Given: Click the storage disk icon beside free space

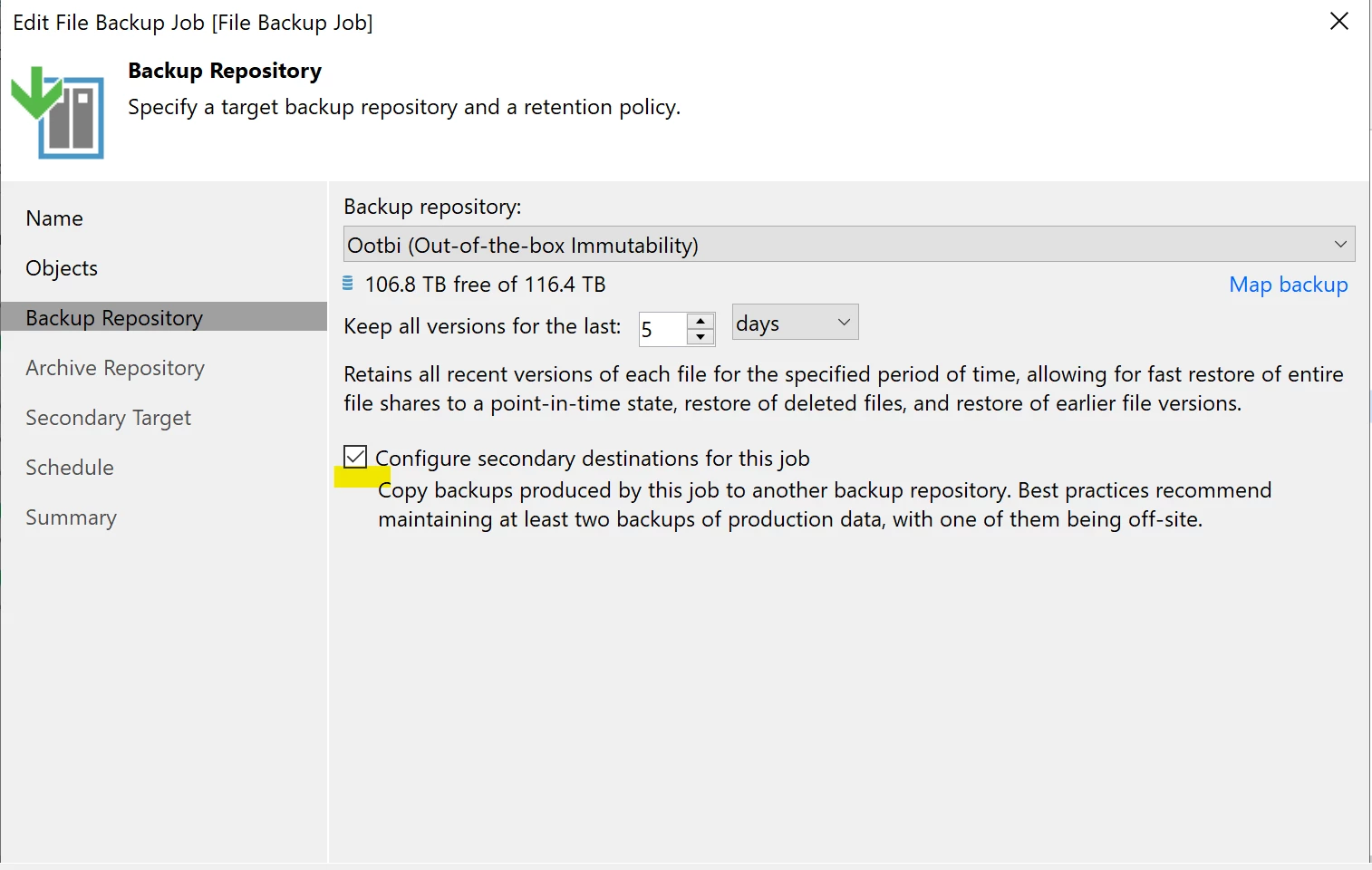Looking at the screenshot, I should [348, 284].
